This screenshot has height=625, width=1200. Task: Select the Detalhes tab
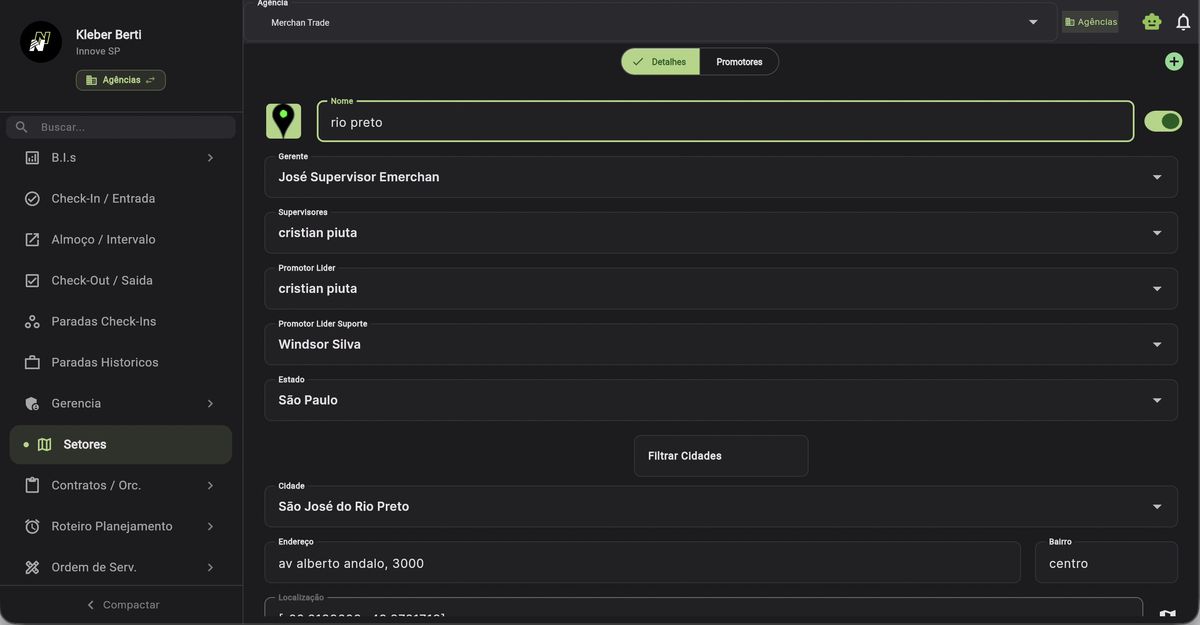click(x=660, y=62)
